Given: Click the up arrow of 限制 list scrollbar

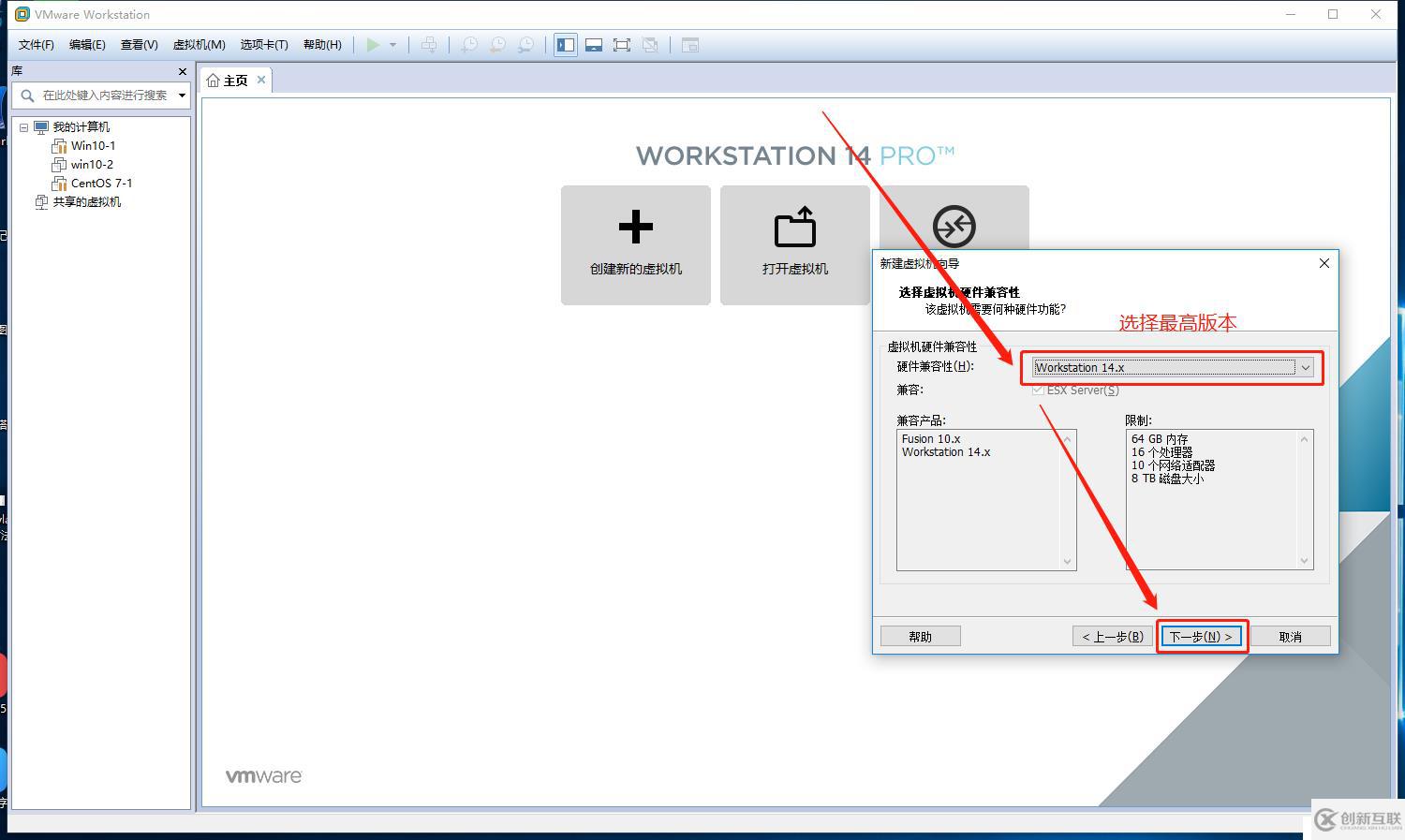Looking at the screenshot, I should (1304, 439).
